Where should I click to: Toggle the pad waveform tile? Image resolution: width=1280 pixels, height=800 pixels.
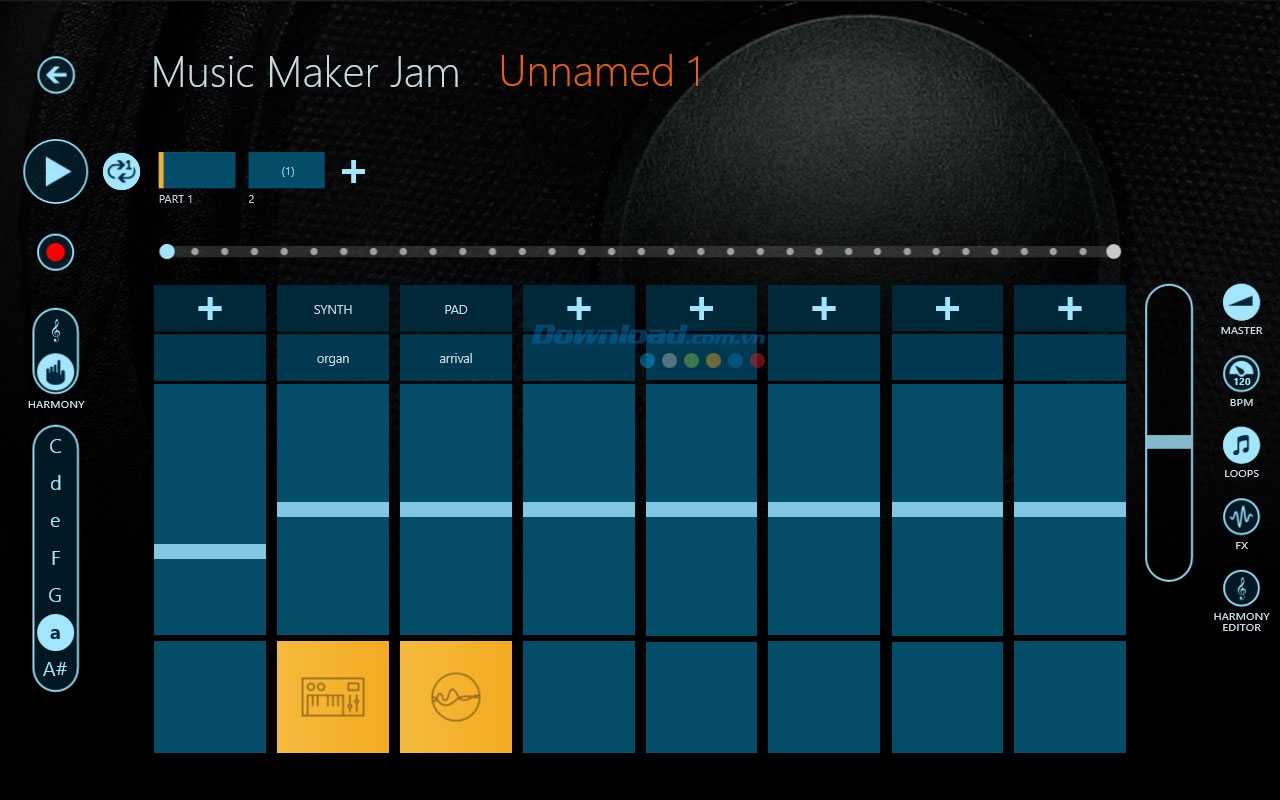pos(456,697)
